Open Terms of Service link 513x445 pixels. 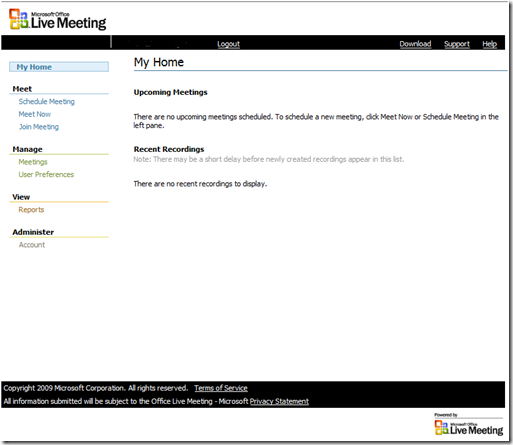click(221, 388)
